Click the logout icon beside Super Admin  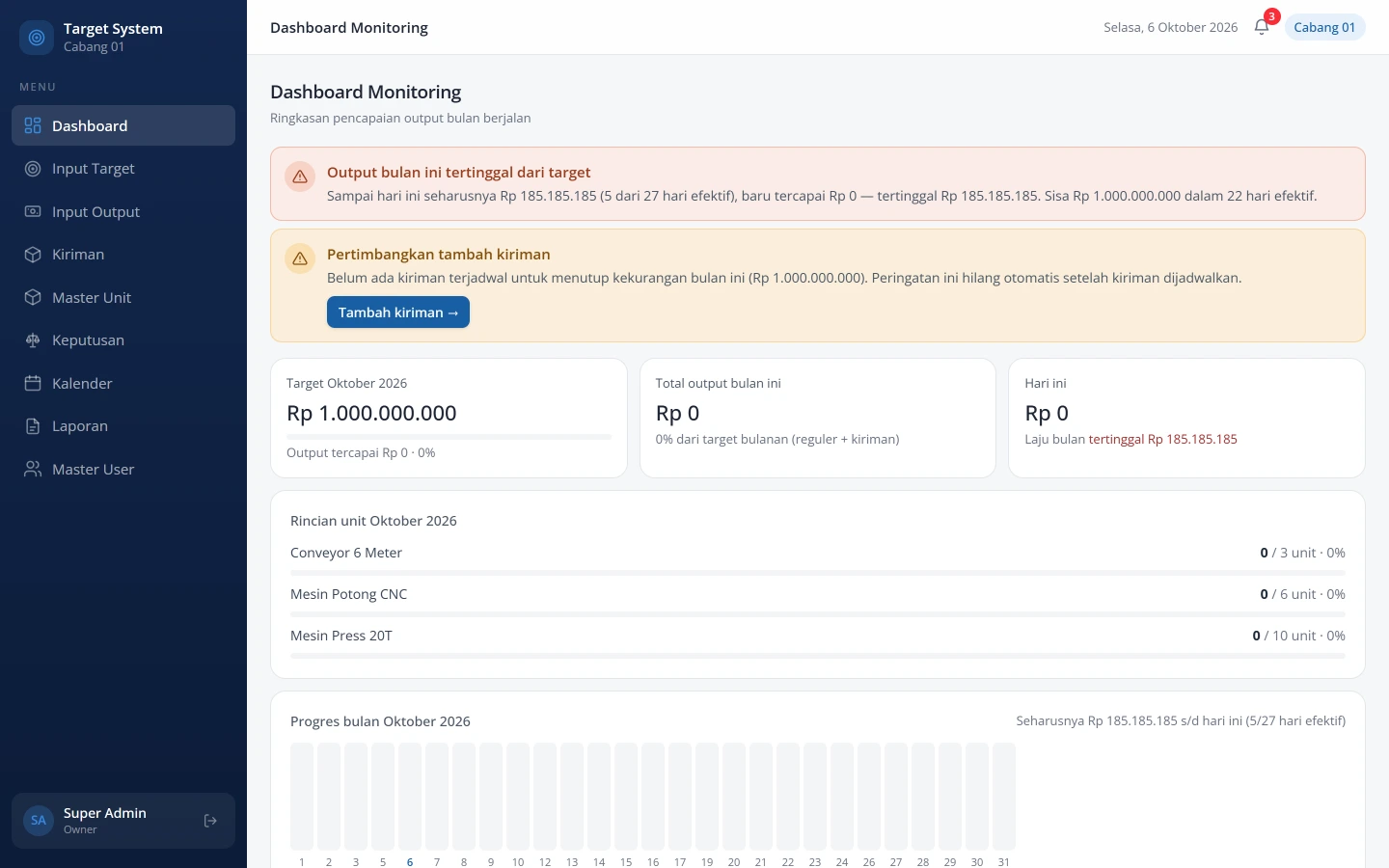(210, 821)
